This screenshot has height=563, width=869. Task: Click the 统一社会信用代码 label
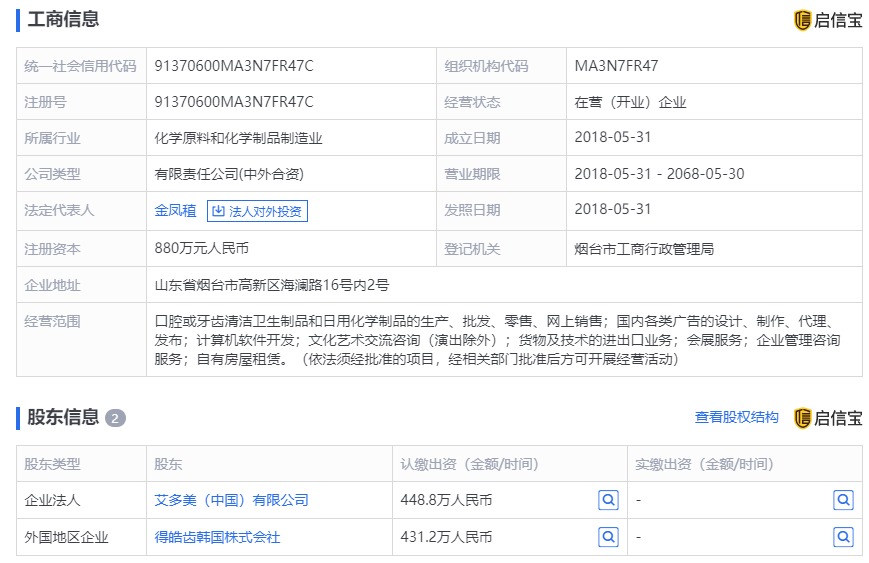point(80,66)
